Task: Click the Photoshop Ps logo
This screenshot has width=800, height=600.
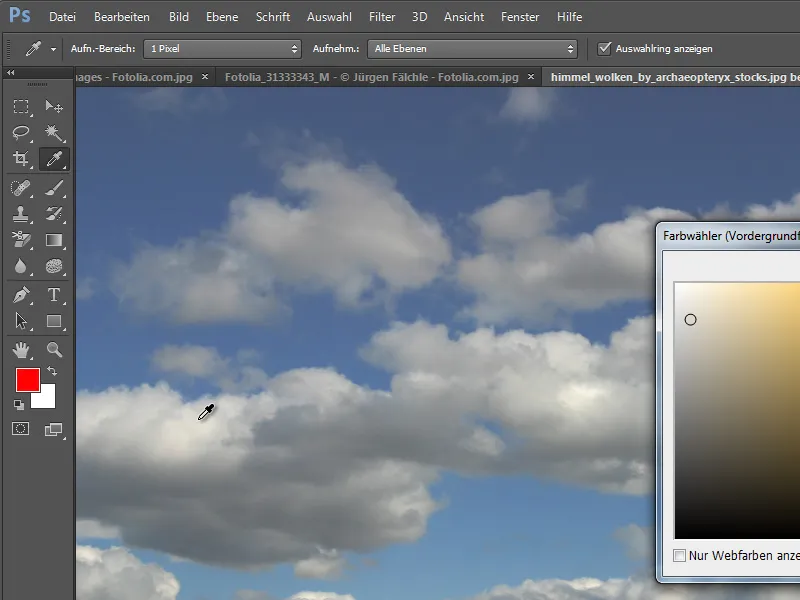Action: (x=20, y=15)
